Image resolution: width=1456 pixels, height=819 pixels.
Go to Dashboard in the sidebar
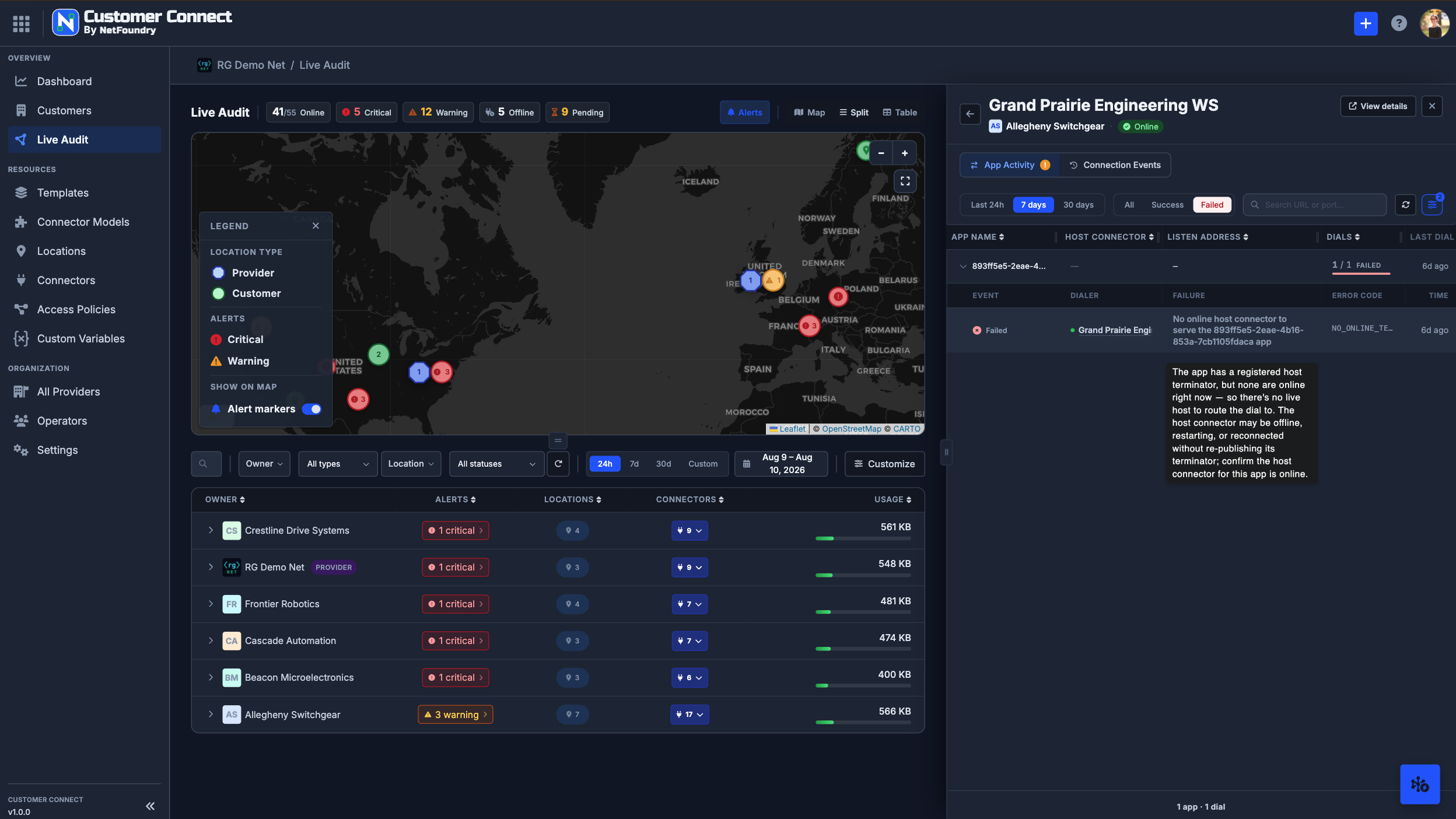85,81
